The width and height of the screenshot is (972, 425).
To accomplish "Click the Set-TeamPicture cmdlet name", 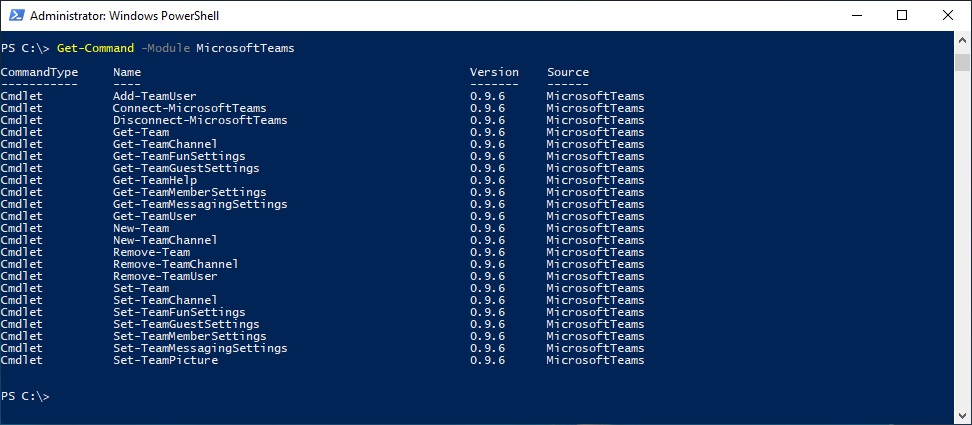I will 165,361.
